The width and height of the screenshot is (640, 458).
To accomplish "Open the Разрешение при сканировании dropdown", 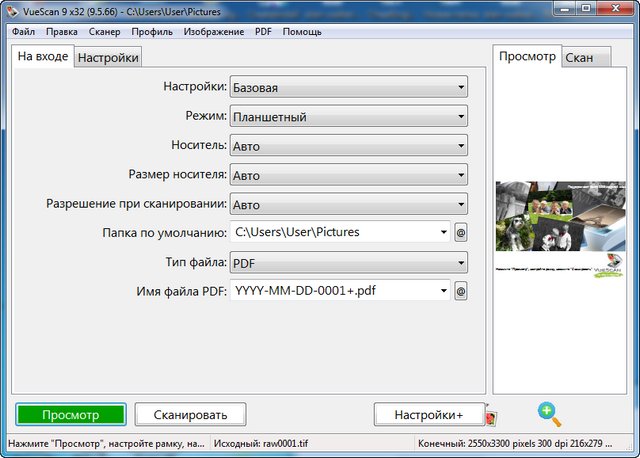I will pyautogui.click(x=348, y=204).
